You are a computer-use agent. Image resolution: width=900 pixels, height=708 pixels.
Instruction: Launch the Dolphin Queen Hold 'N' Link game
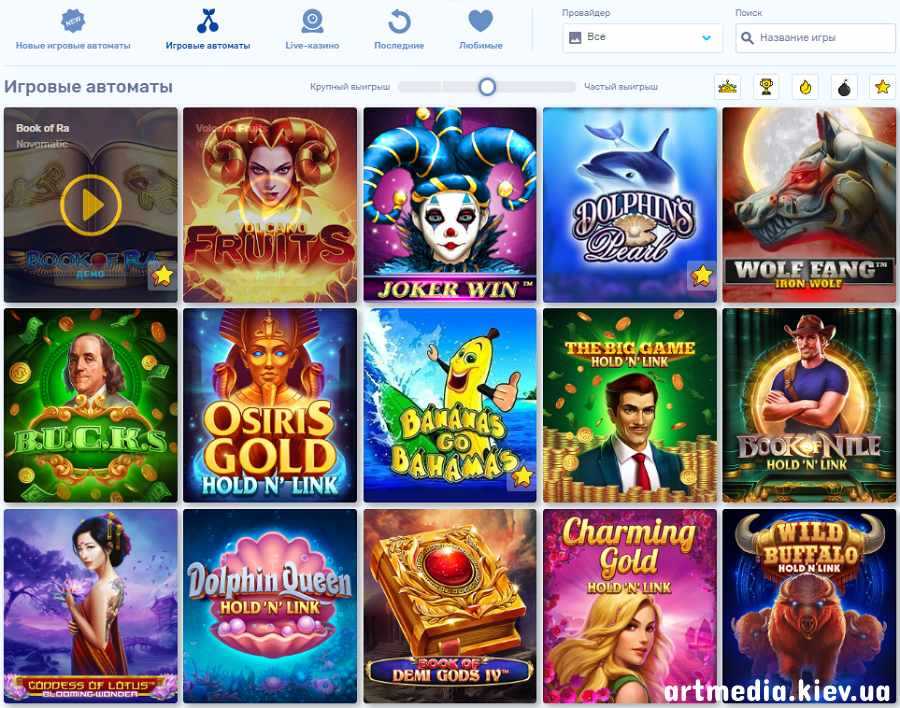(270, 606)
